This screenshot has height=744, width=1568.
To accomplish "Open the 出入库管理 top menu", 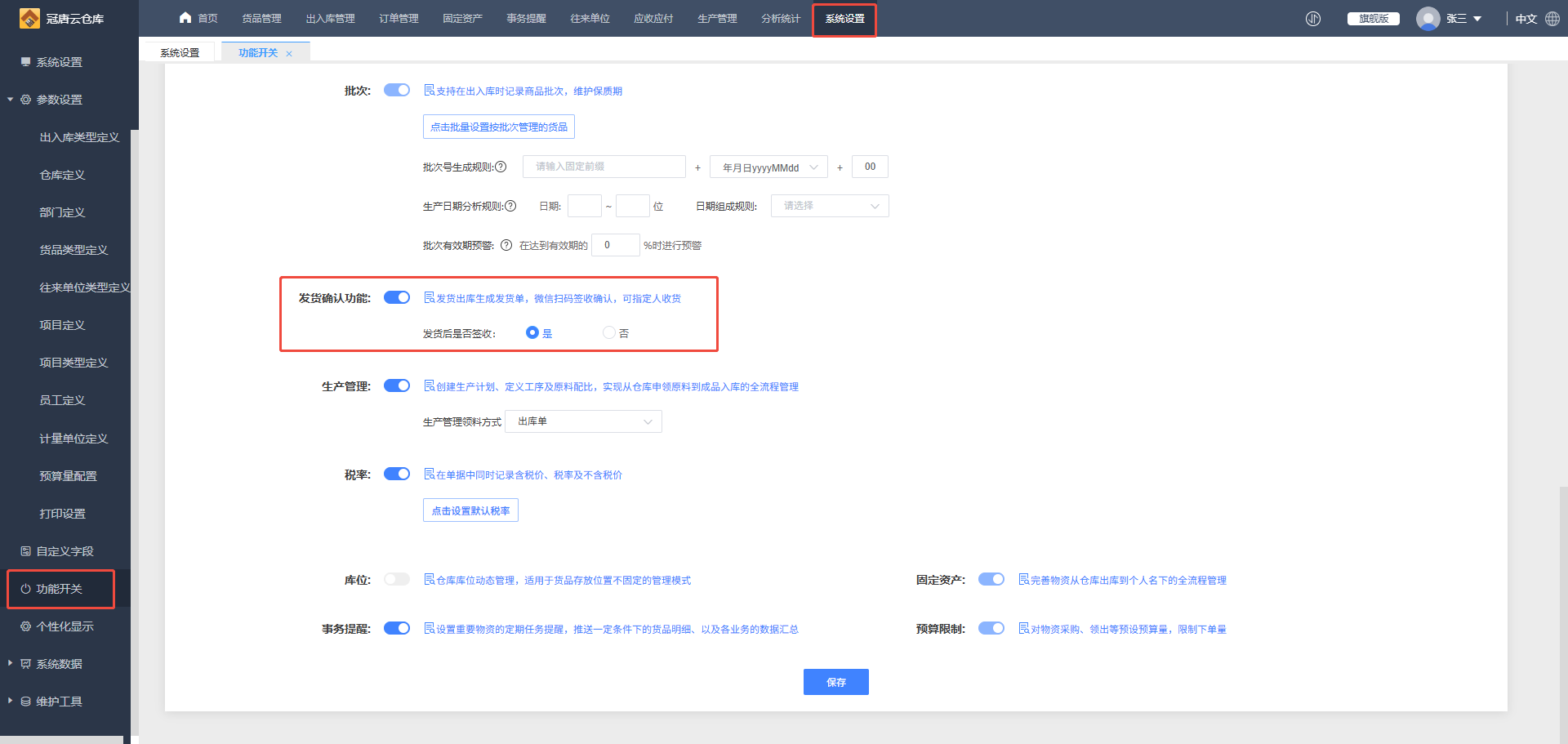I will [331, 19].
